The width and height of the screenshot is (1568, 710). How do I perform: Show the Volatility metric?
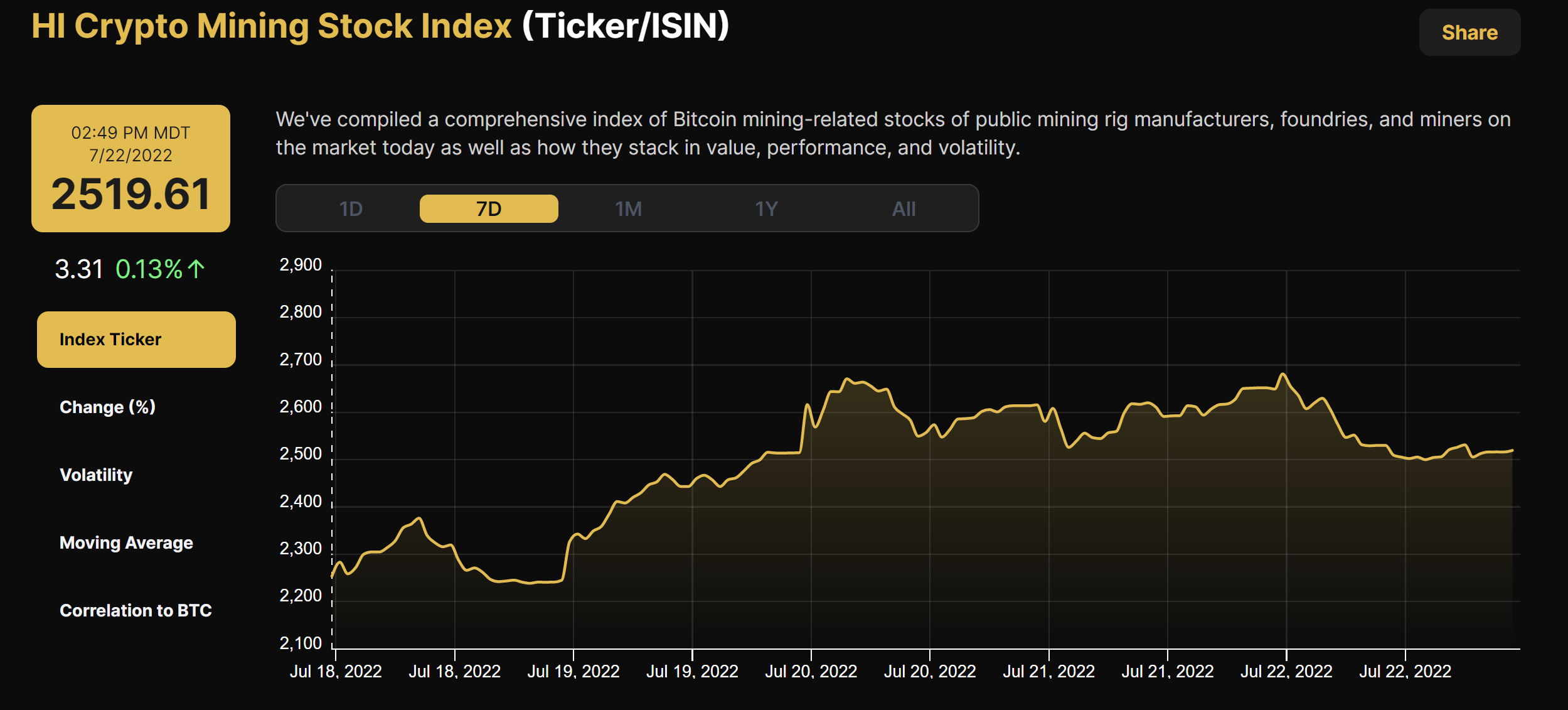[x=95, y=475]
